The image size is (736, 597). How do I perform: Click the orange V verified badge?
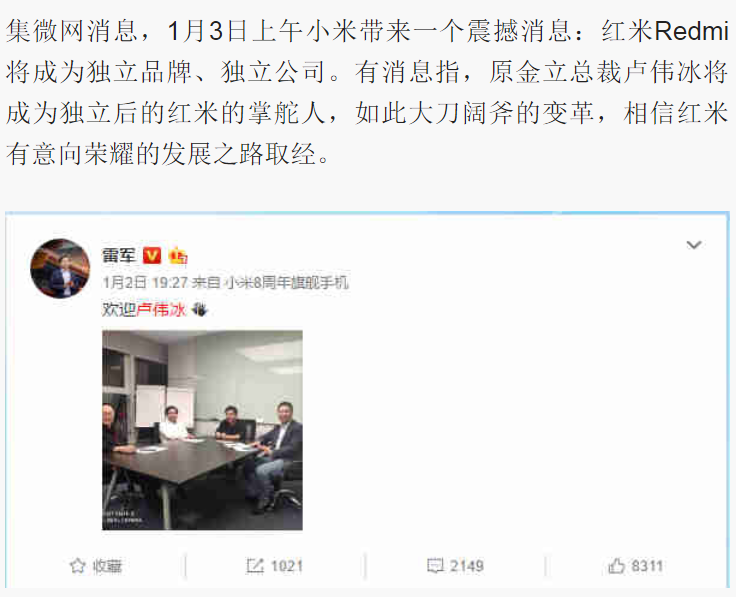[x=152, y=255]
